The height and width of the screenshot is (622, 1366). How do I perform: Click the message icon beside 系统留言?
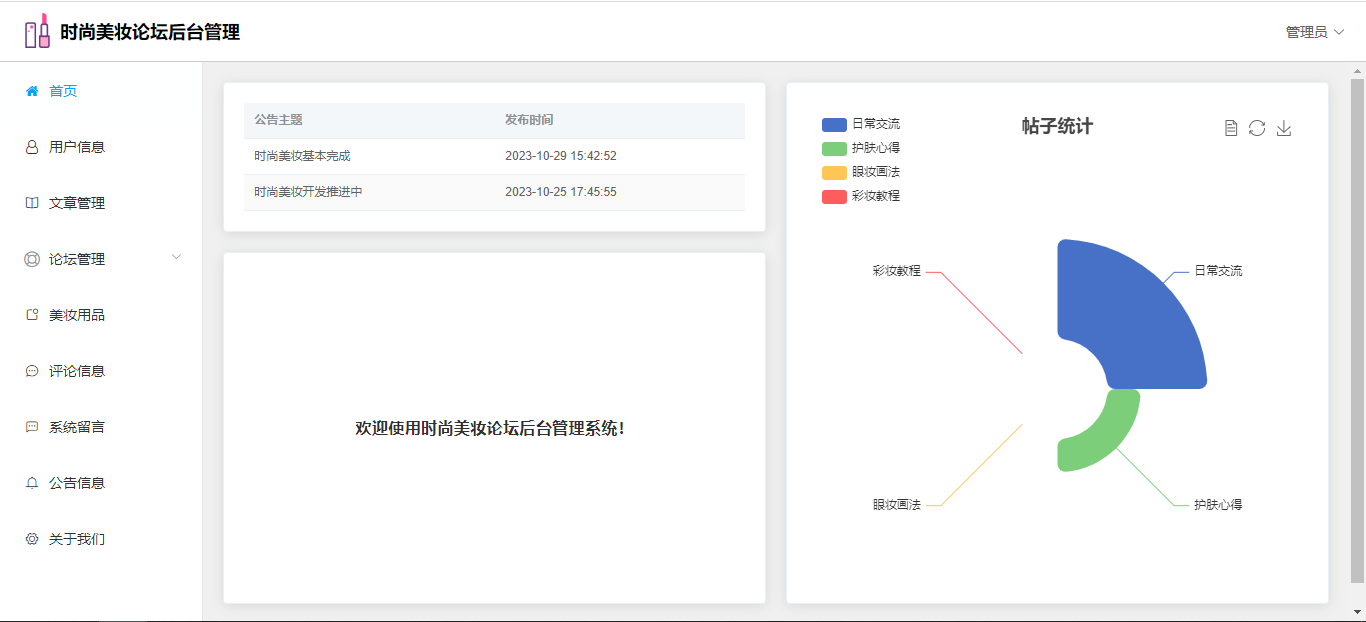(32, 427)
